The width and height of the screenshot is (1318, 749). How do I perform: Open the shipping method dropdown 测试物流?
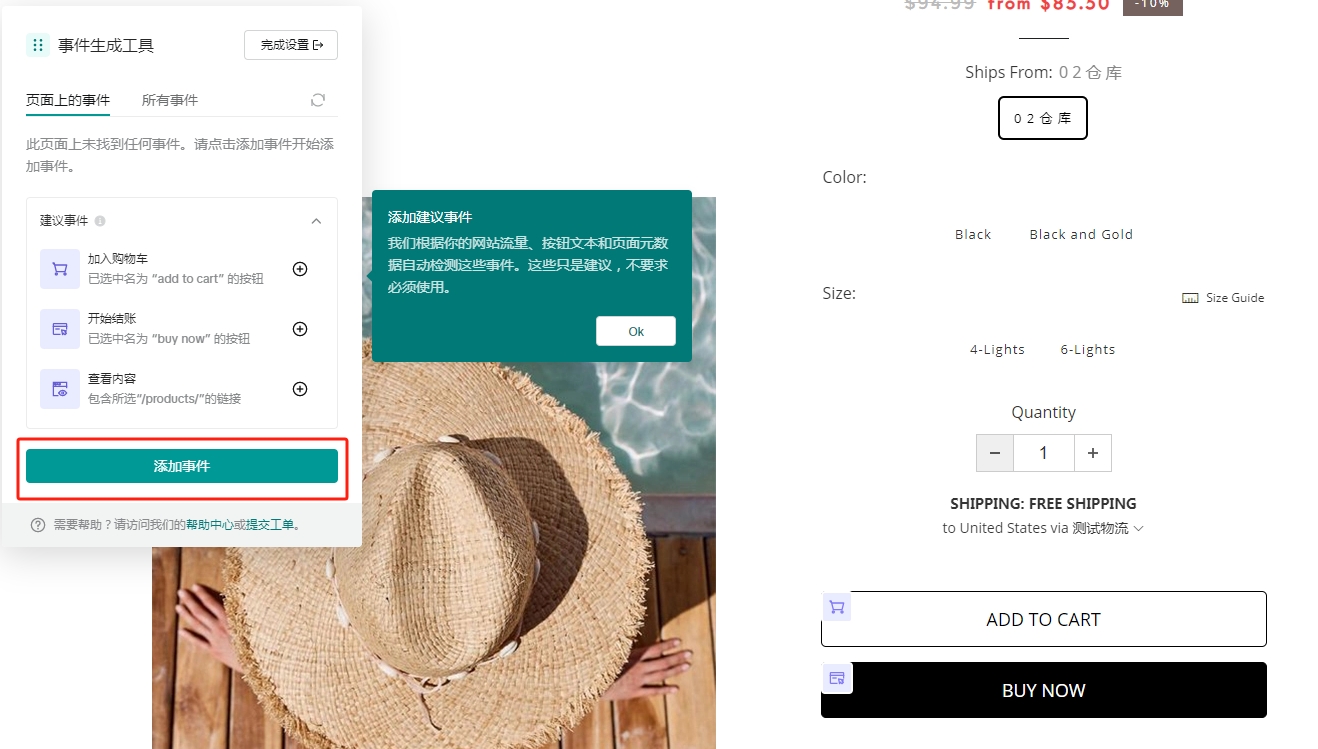click(1108, 528)
